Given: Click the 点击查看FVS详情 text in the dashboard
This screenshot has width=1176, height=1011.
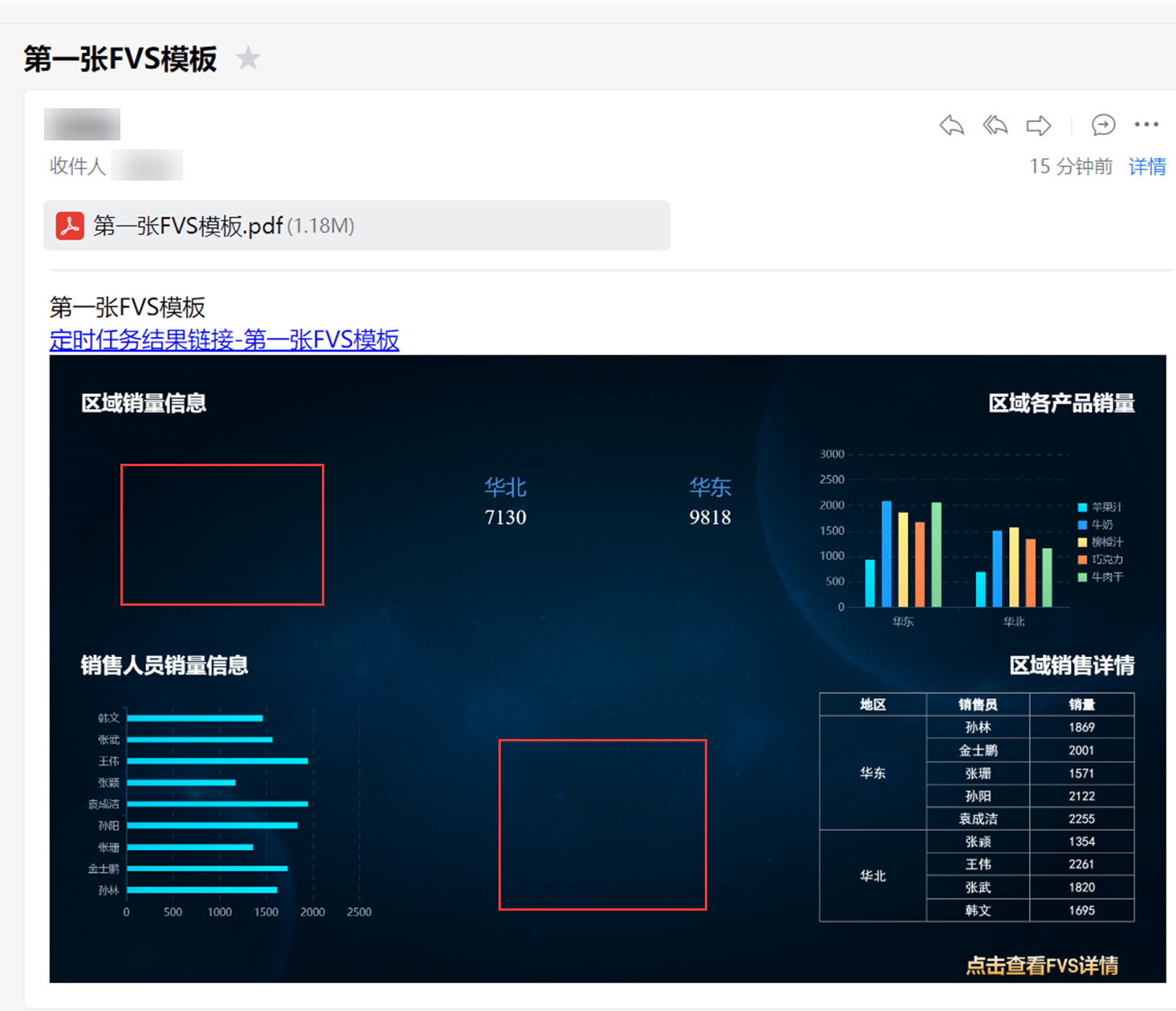Looking at the screenshot, I should click(1042, 964).
